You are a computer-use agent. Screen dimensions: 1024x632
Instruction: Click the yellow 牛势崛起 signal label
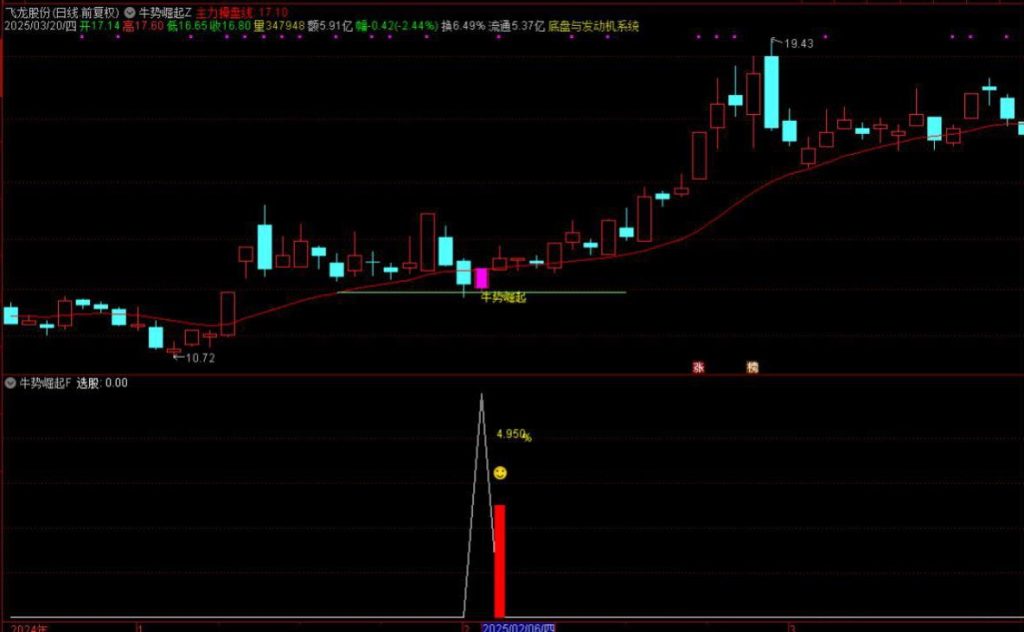[x=503, y=298]
